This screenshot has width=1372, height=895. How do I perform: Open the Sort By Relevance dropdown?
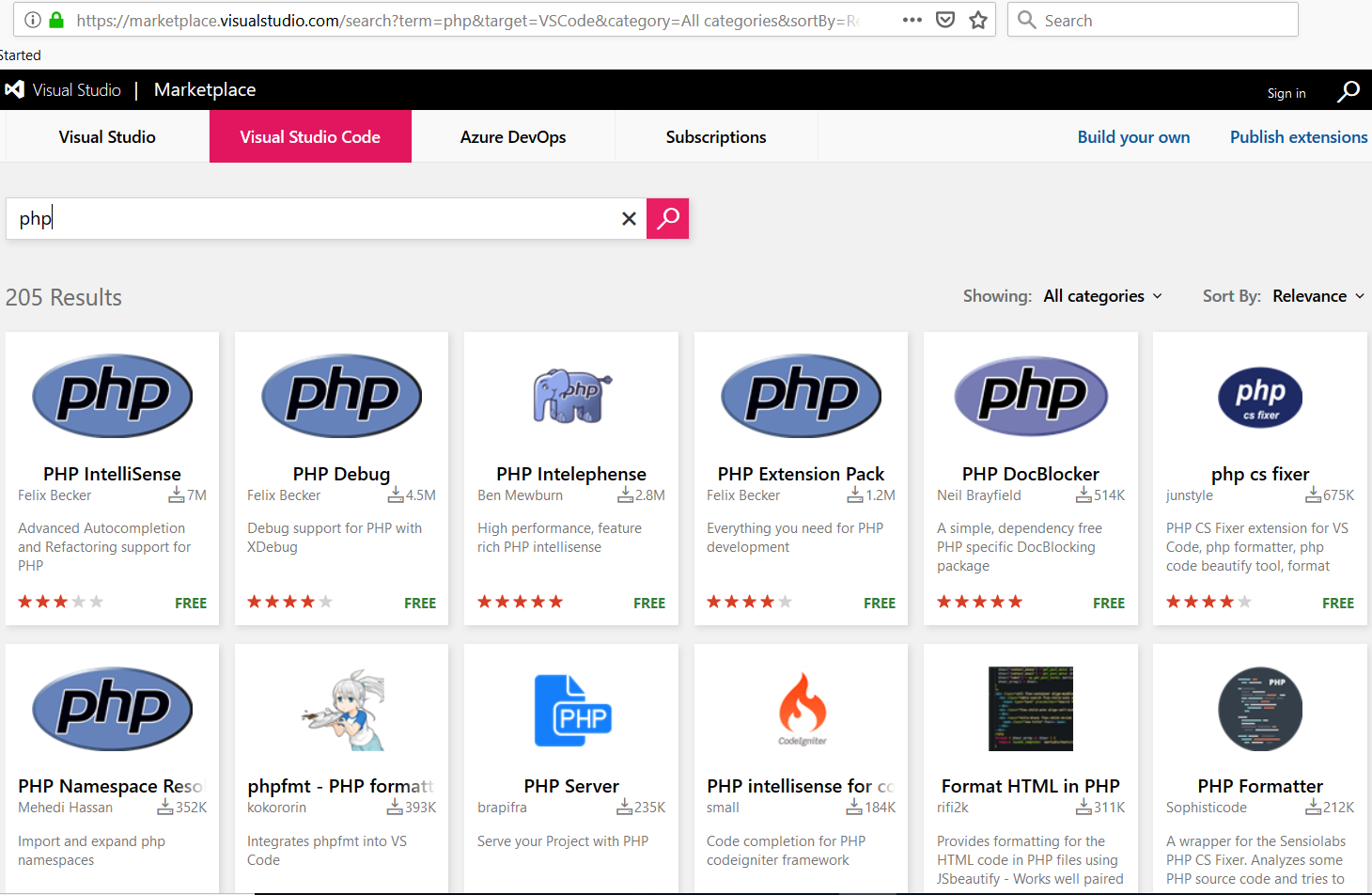[x=1318, y=296]
